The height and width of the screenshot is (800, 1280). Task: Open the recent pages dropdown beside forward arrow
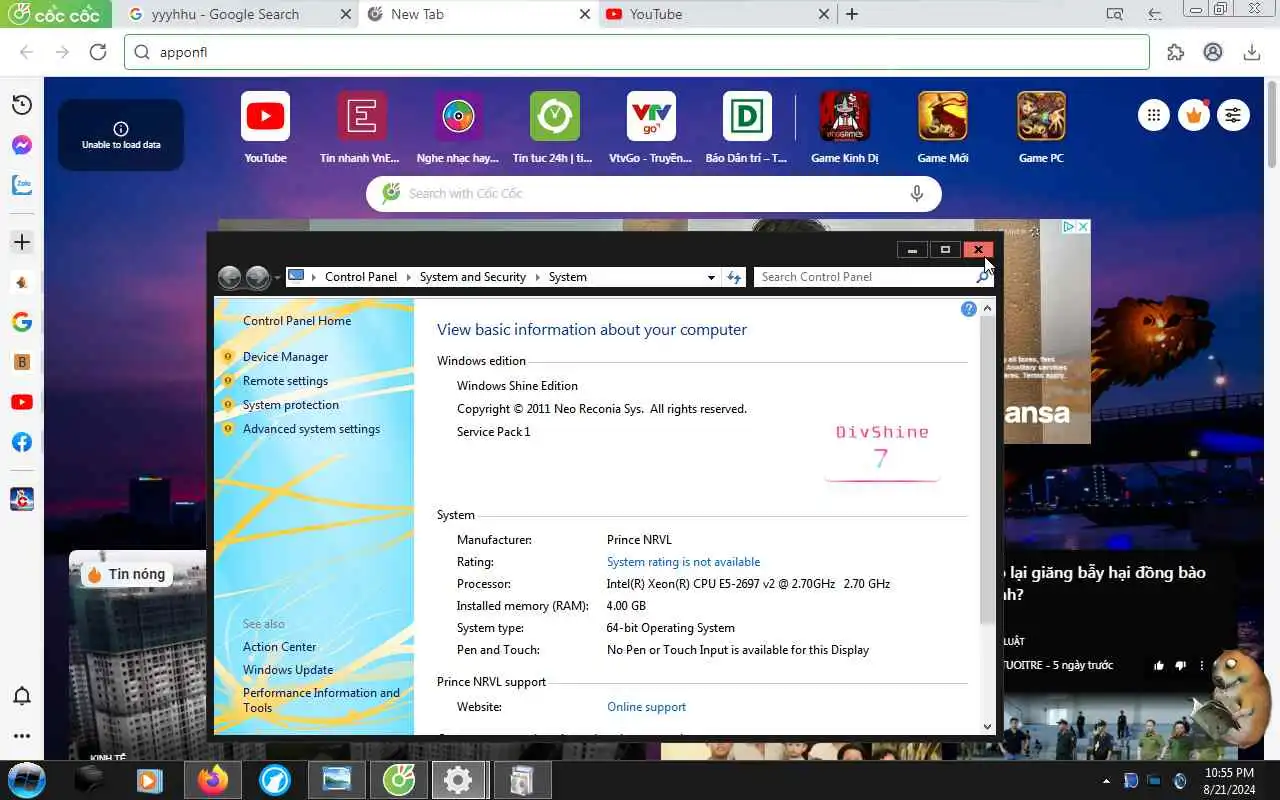[277, 277]
